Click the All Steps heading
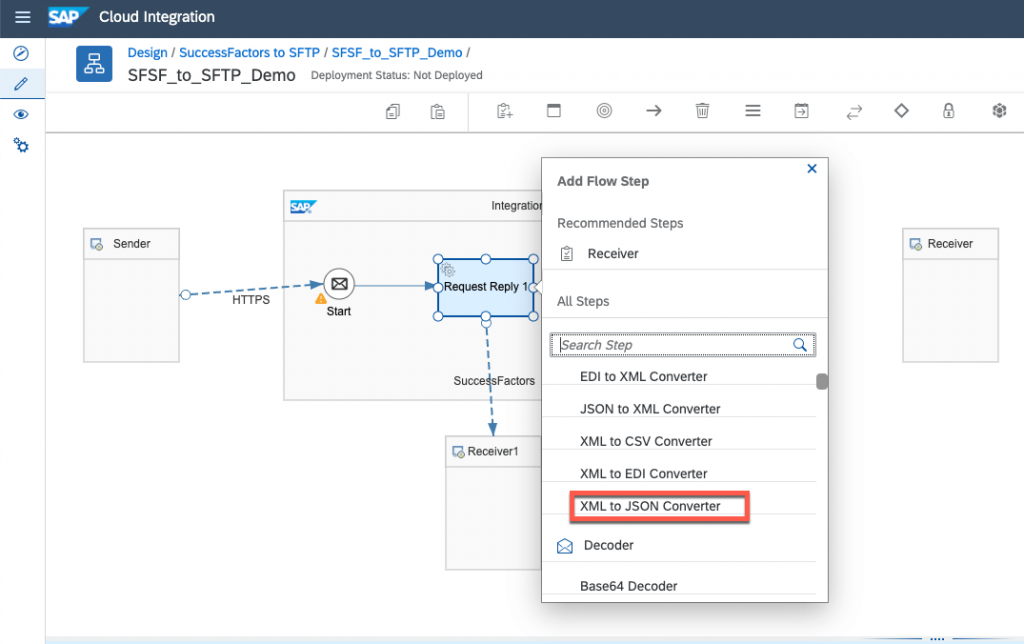The image size is (1024, 644). [x=583, y=301]
